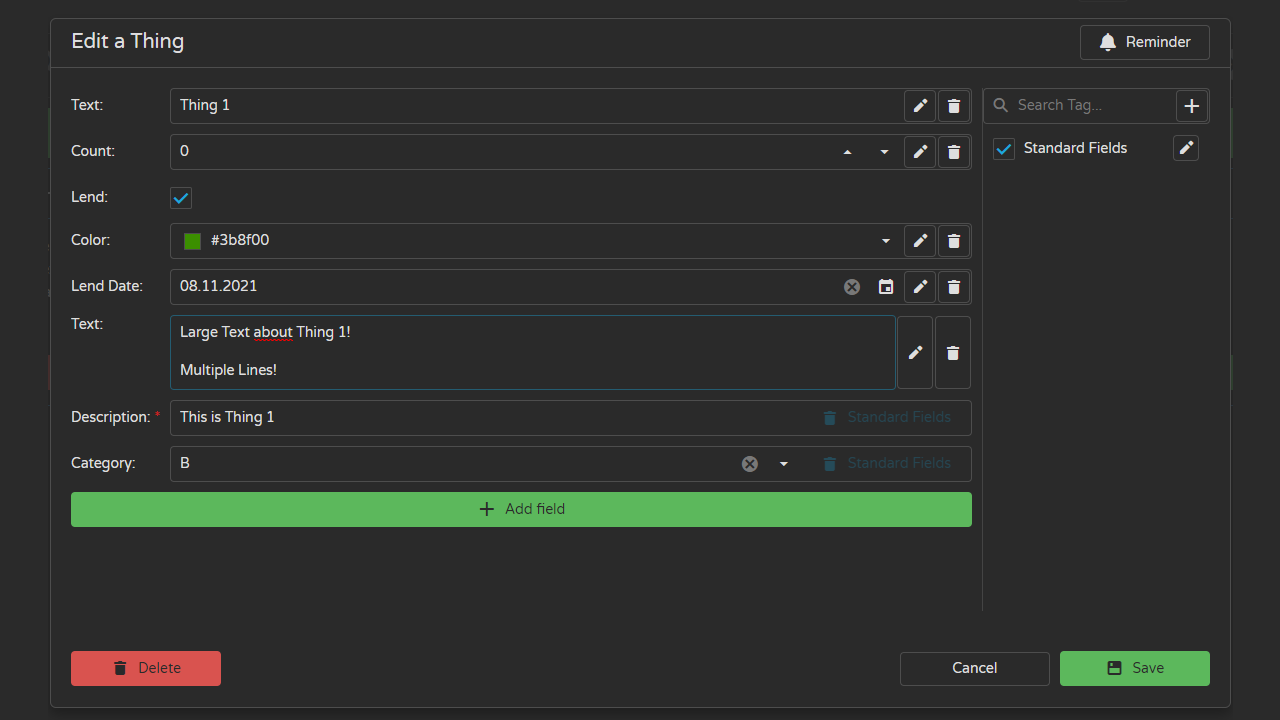Click the 'Lend Date:' label
This screenshot has height=720, width=1280.
click(107, 286)
